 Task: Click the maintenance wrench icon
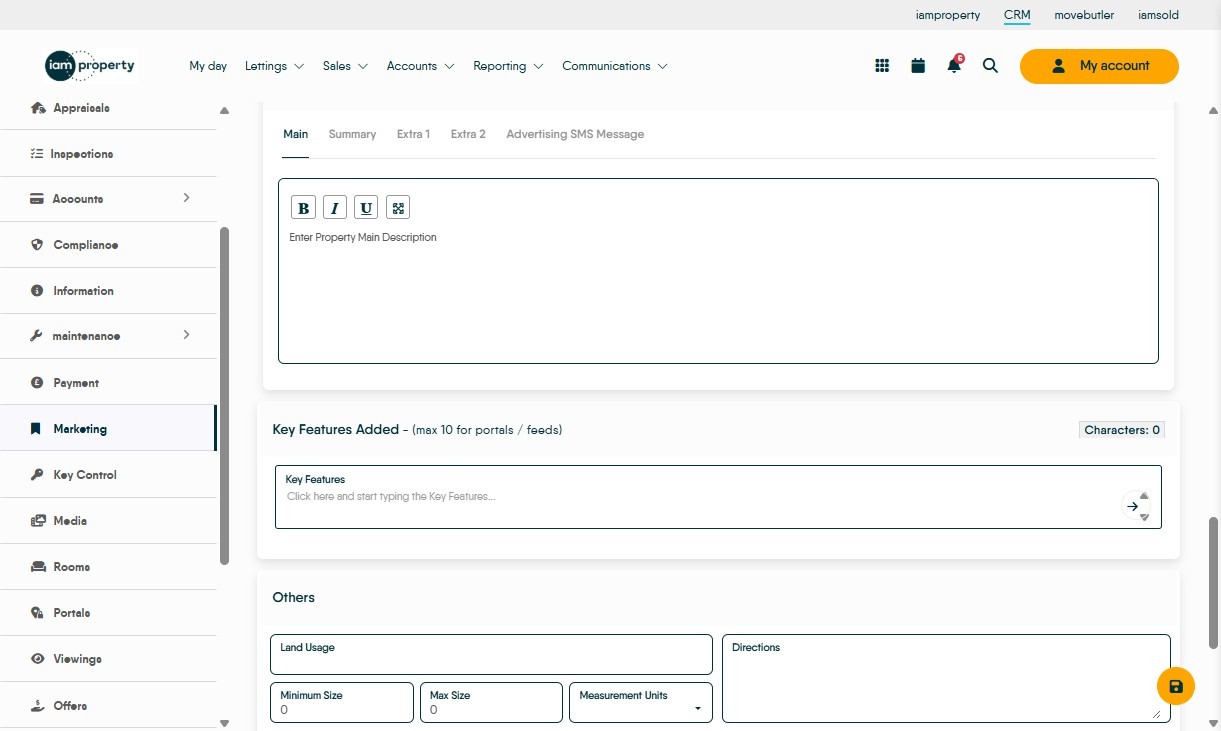tap(37, 336)
